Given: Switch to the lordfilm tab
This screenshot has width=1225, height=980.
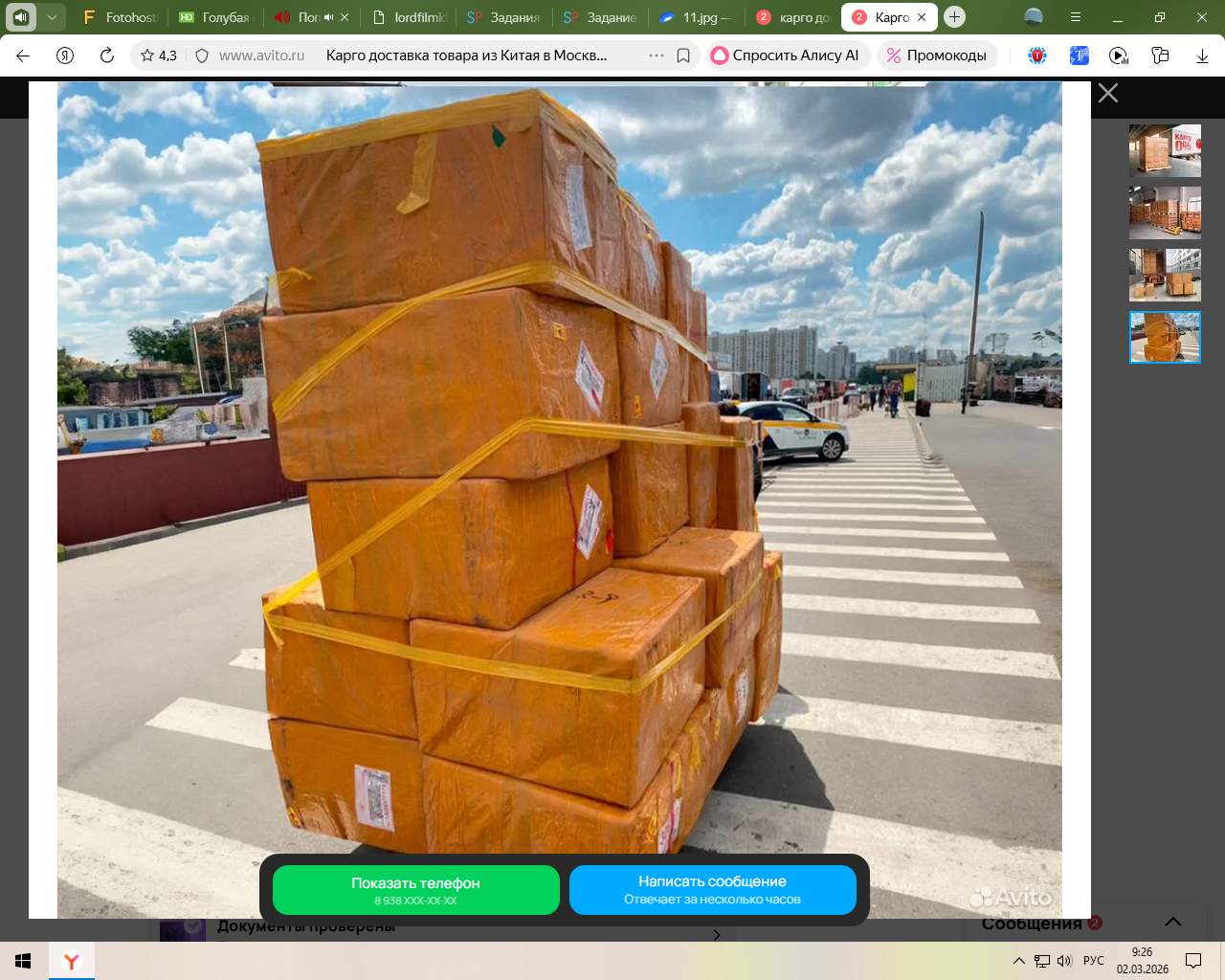Looking at the screenshot, I should pyautogui.click(x=409, y=17).
